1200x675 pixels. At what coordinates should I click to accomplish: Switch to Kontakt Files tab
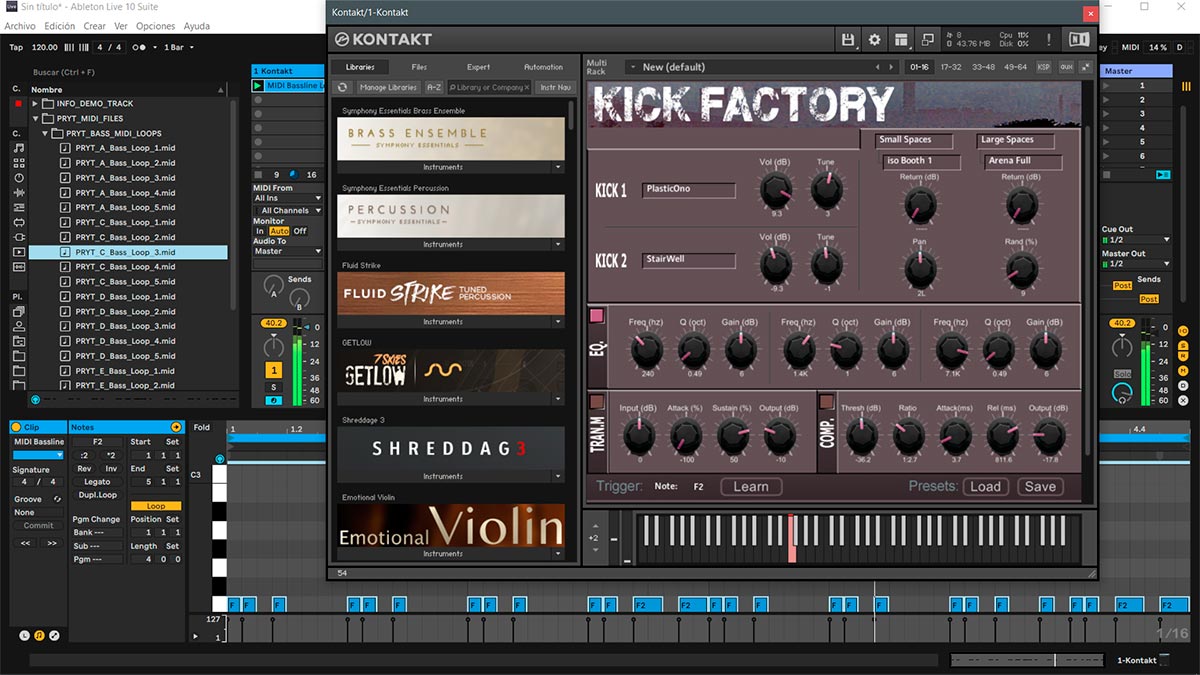(419, 67)
